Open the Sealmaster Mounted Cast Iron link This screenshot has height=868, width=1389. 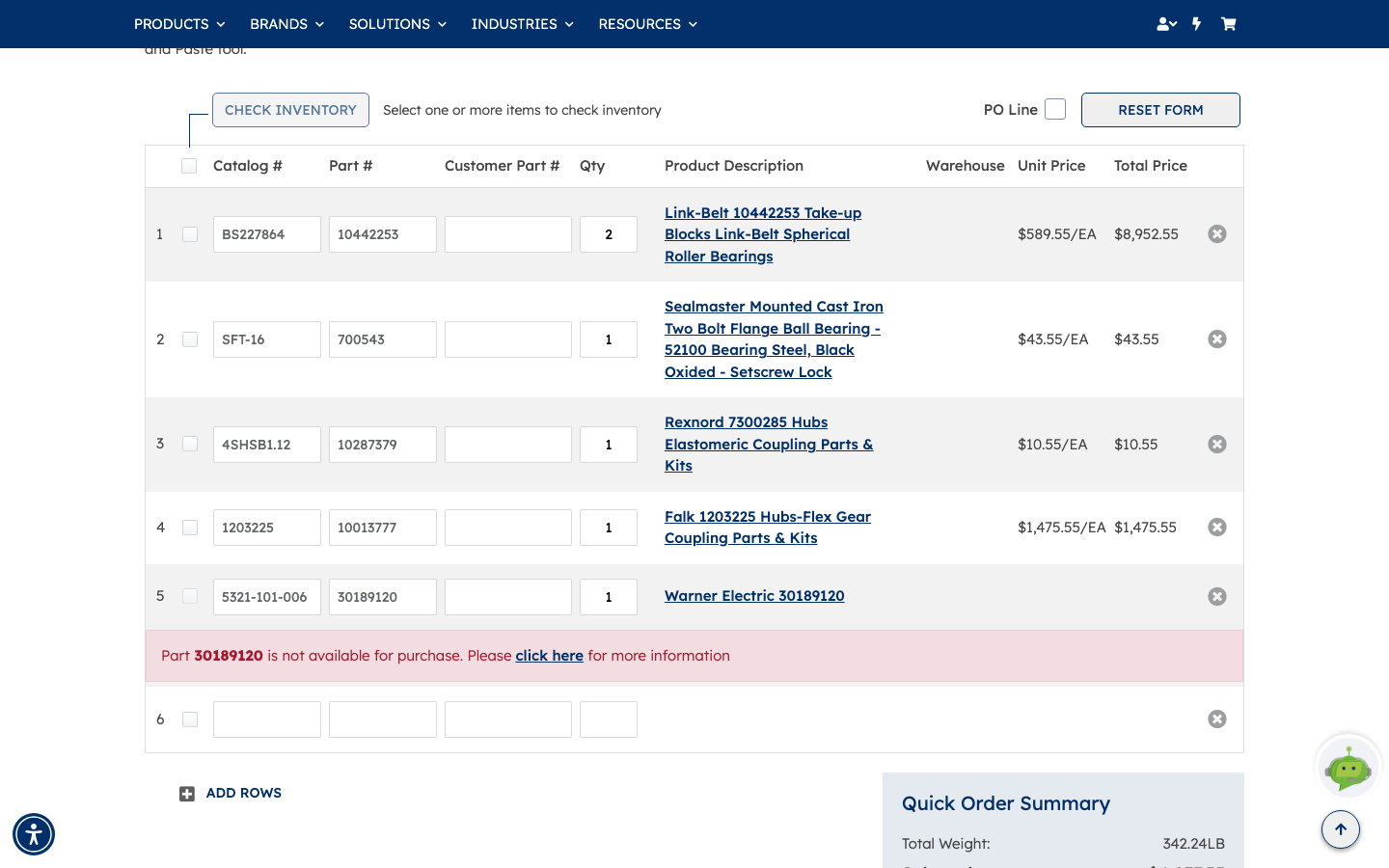774,339
